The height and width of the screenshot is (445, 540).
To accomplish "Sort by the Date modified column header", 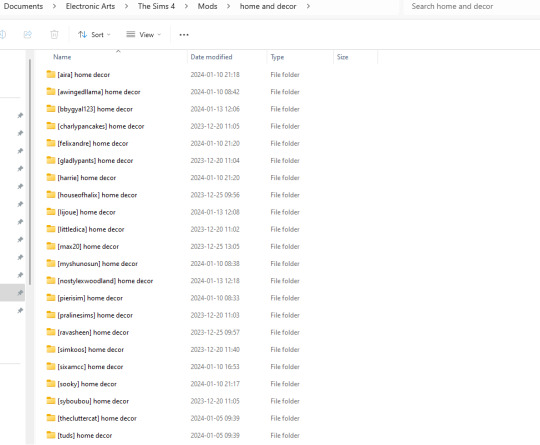I will [211, 57].
